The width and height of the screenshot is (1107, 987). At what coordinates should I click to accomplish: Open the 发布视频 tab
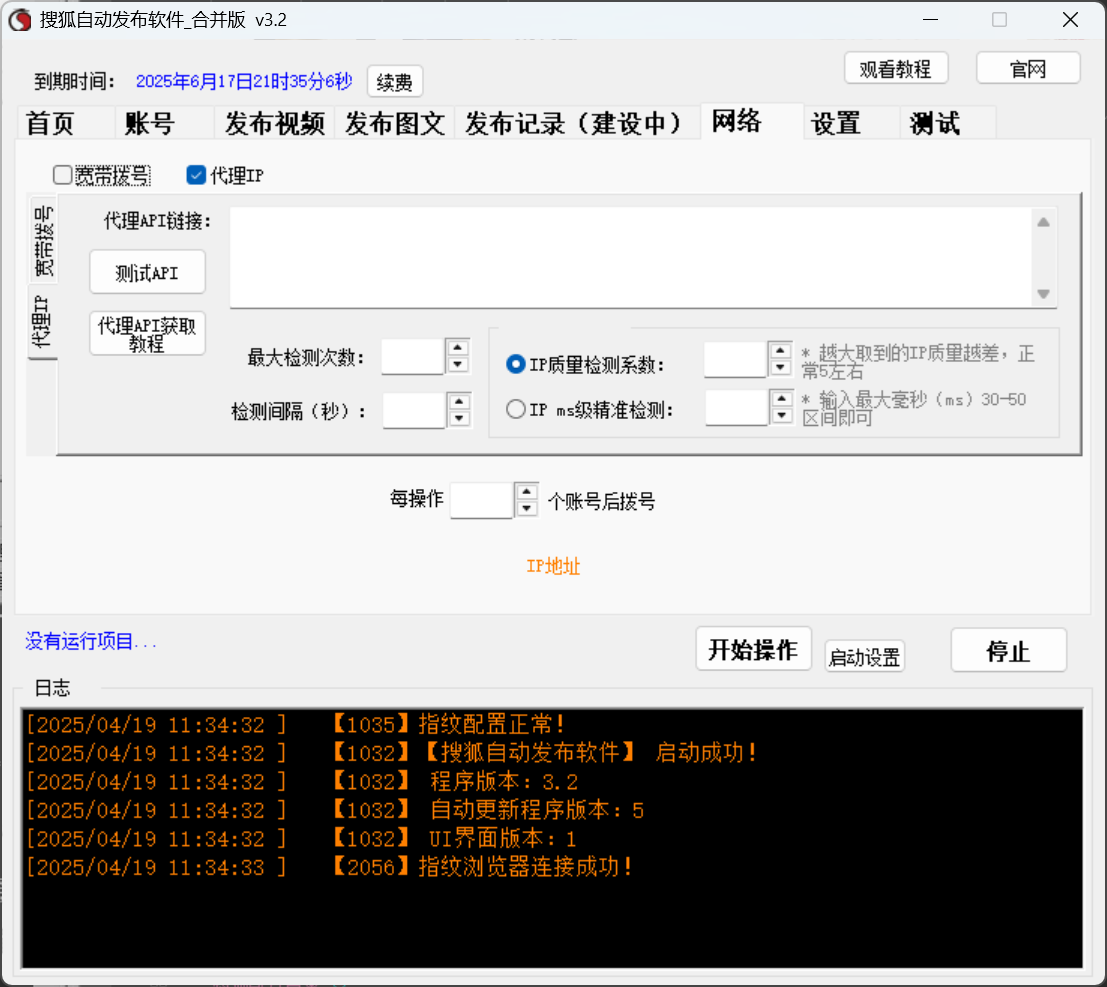(275, 124)
